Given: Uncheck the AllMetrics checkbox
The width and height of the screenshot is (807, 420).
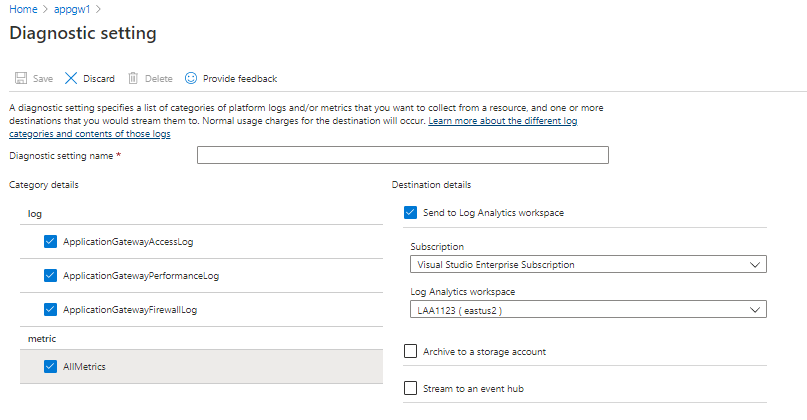Looking at the screenshot, I should pyautogui.click(x=51, y=367).
